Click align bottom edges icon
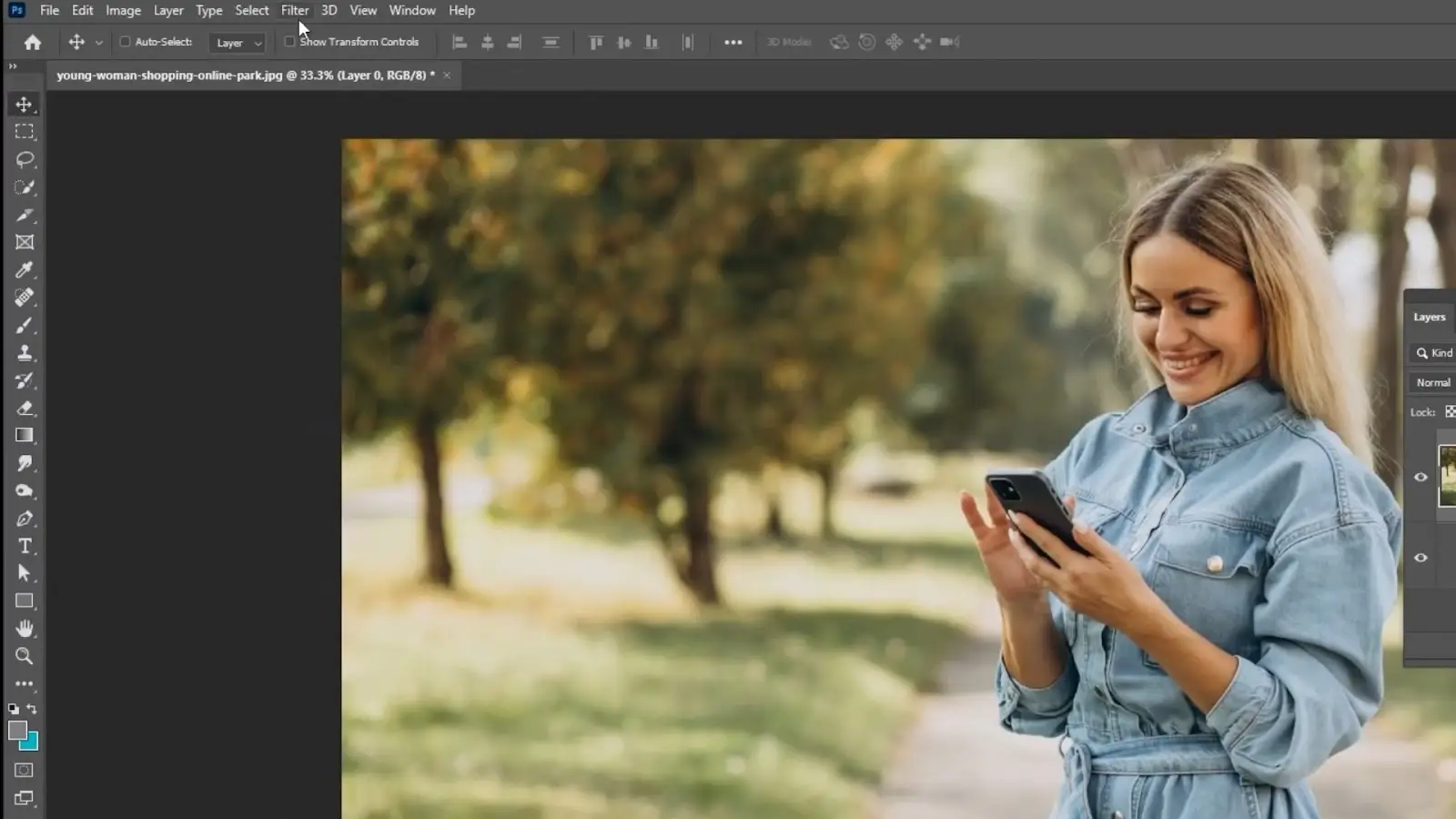 [x=652, y=42]
